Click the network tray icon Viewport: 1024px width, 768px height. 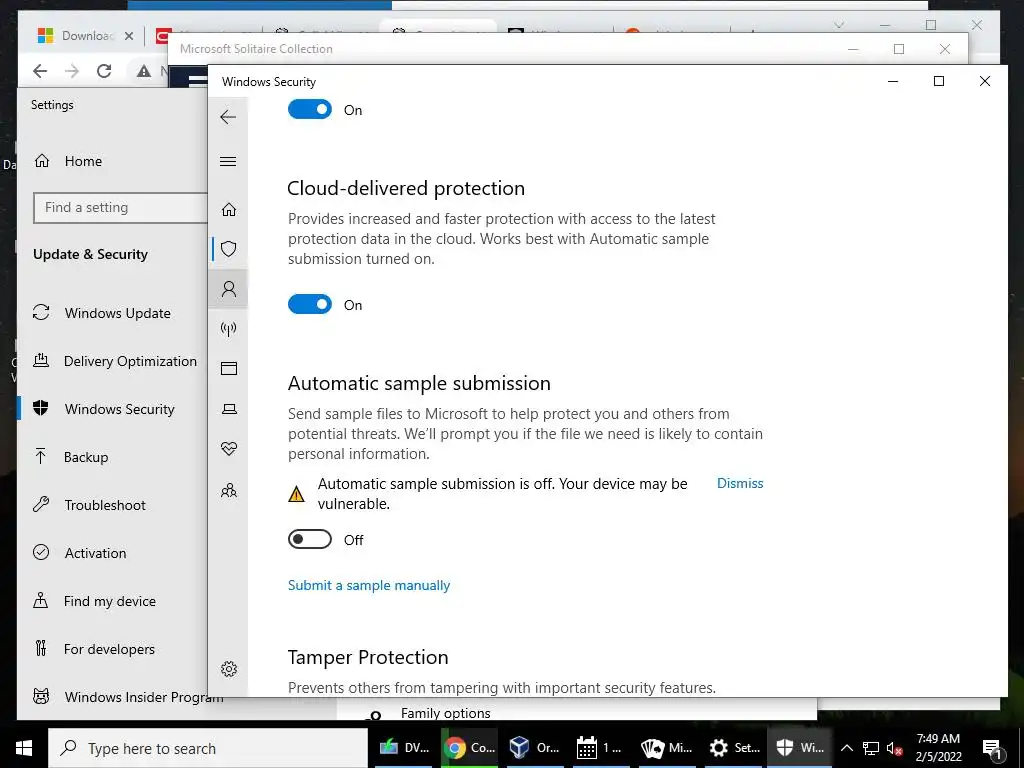tap(871, 748)
